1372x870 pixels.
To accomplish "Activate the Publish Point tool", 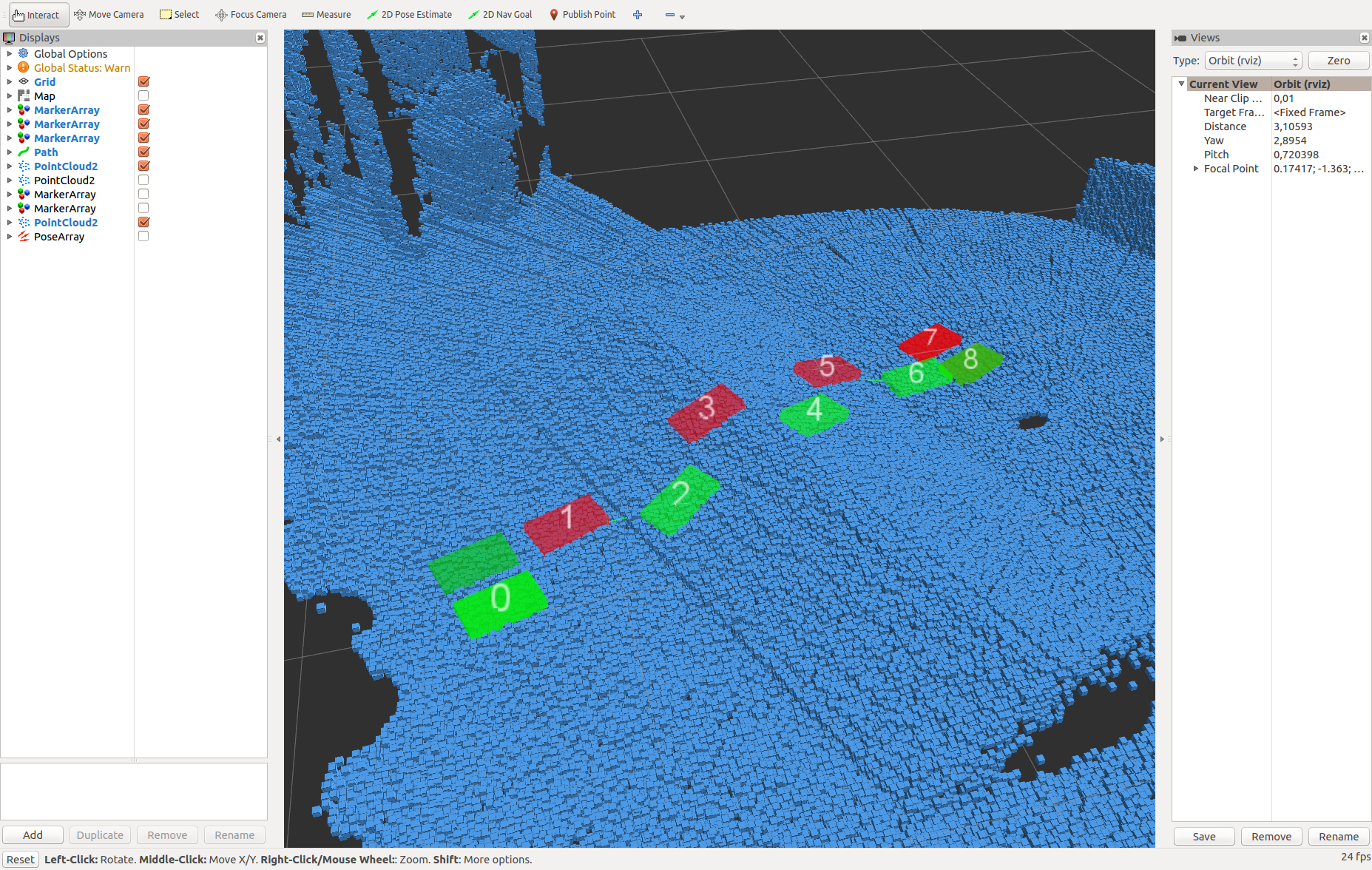I will pyautogui.click(x=582, y=15).
